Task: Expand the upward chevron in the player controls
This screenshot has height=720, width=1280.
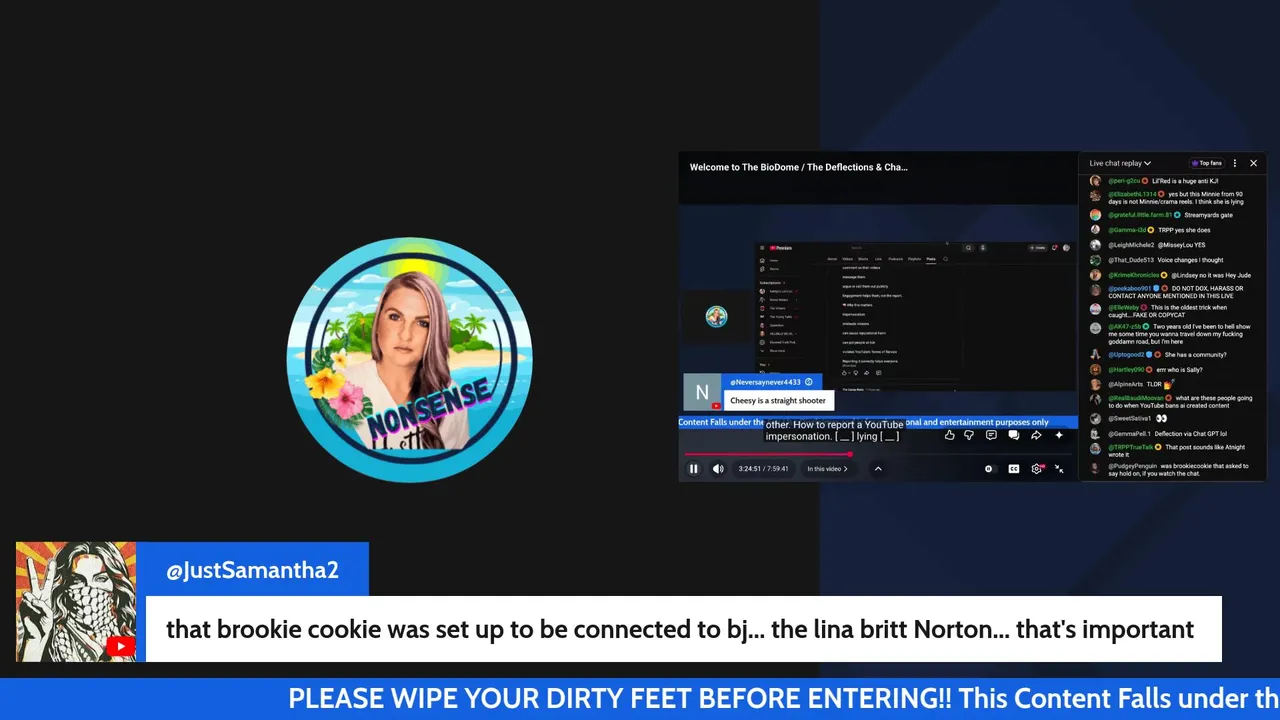Action: tap(878, 468)
